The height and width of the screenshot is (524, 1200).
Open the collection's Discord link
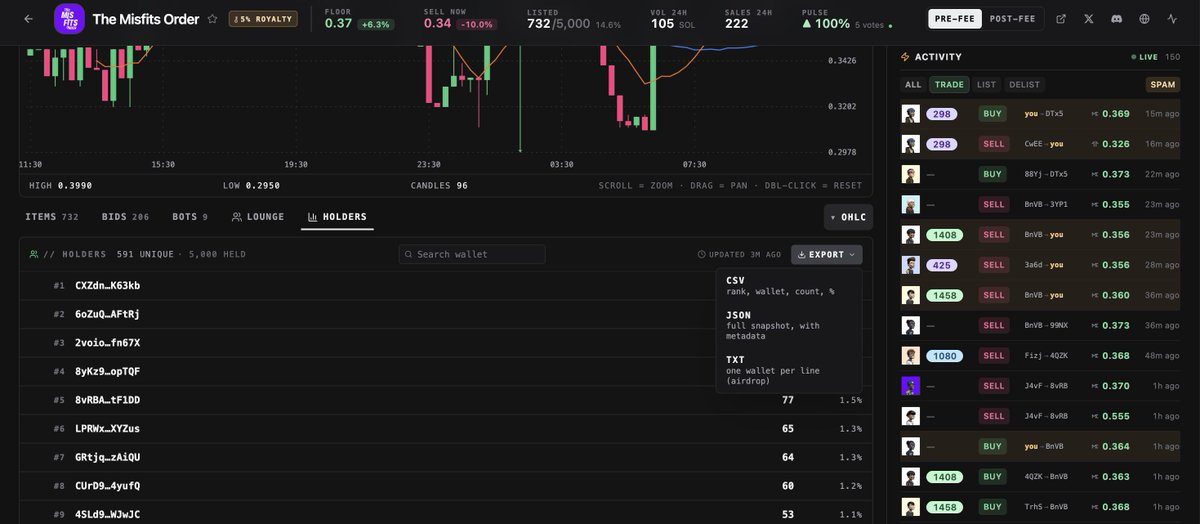[1116, 19]
